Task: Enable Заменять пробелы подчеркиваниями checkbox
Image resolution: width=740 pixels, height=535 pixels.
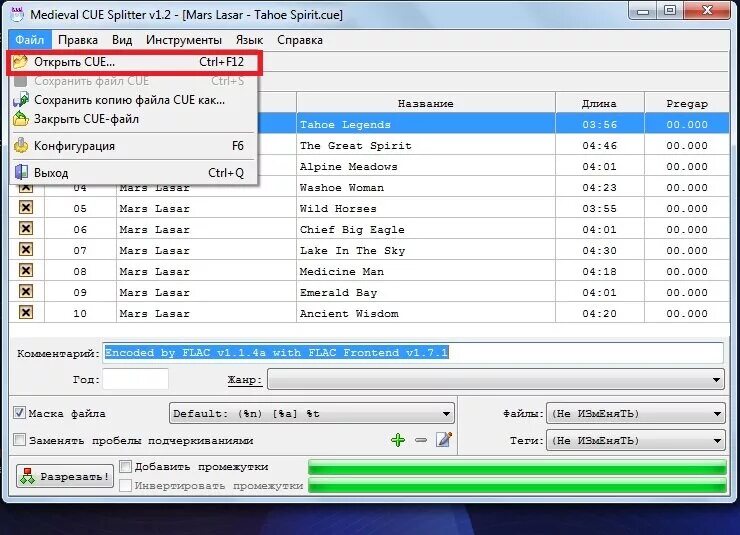Action: [x=19, y=440]
